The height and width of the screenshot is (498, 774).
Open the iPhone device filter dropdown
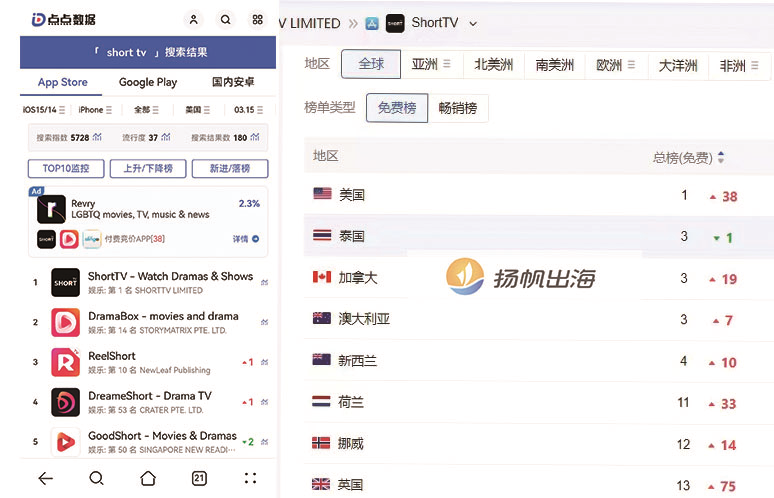pyautogui.click(x=95, y=110)
